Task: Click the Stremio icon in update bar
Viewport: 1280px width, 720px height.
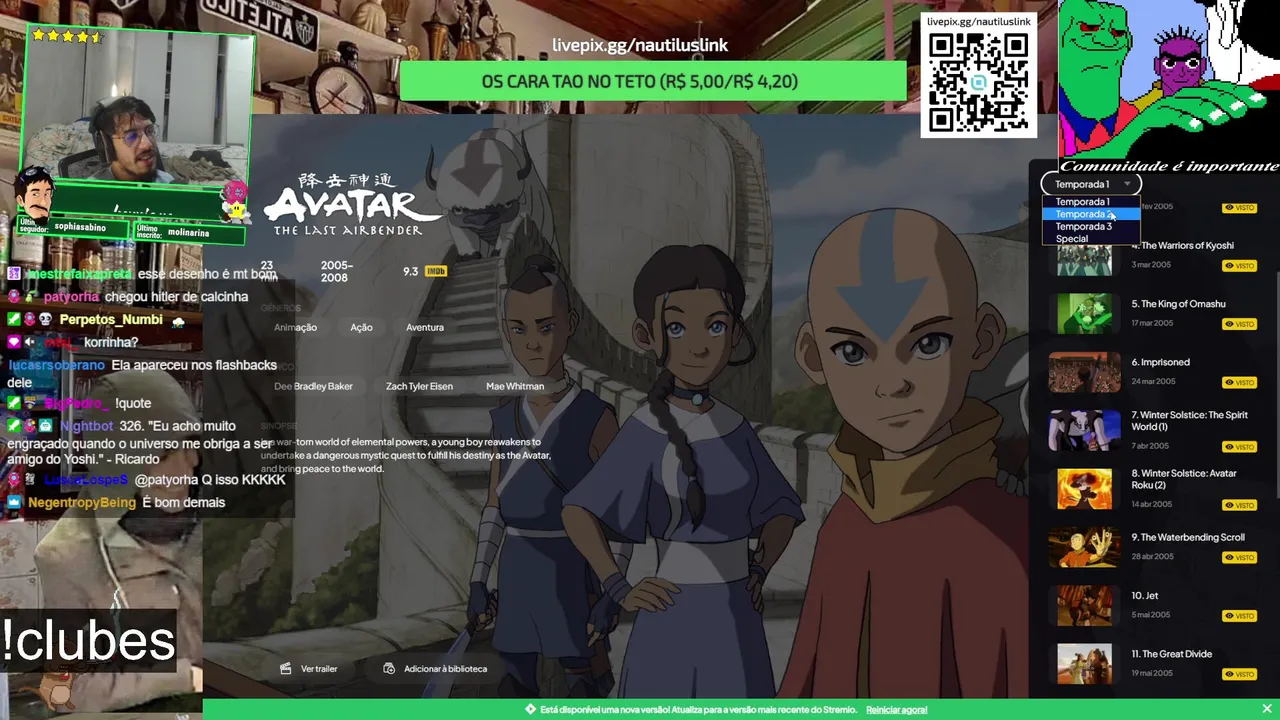Action: [531, 709]
